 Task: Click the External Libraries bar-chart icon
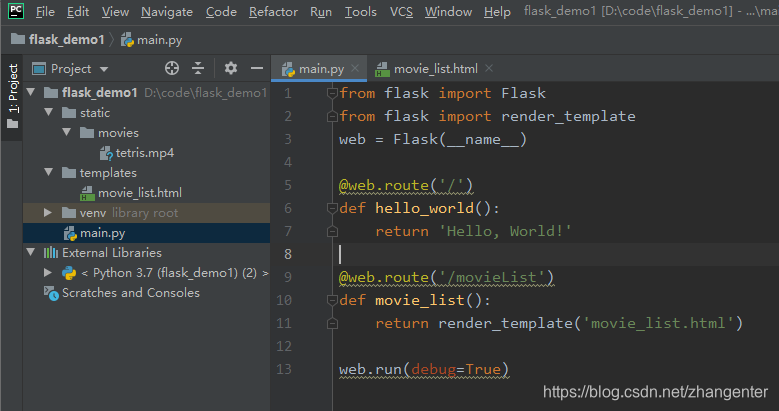coord(51,253)
